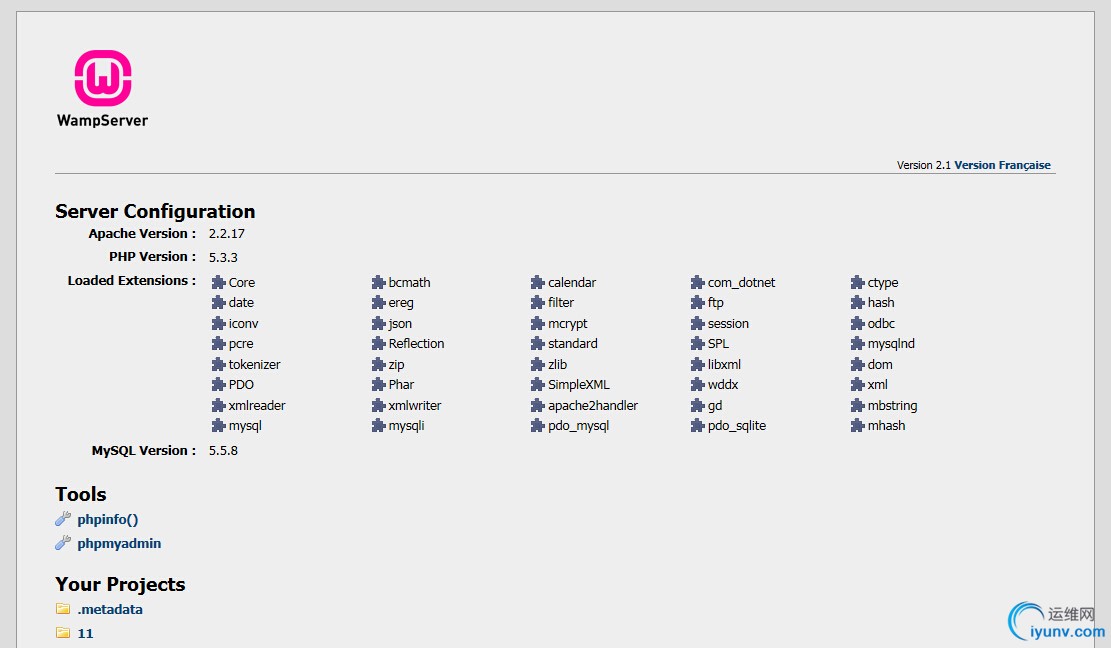Click the puzzle icon beside calendar extension
This screenshot has width=1111, height=648.
click(x=538, y=283)
